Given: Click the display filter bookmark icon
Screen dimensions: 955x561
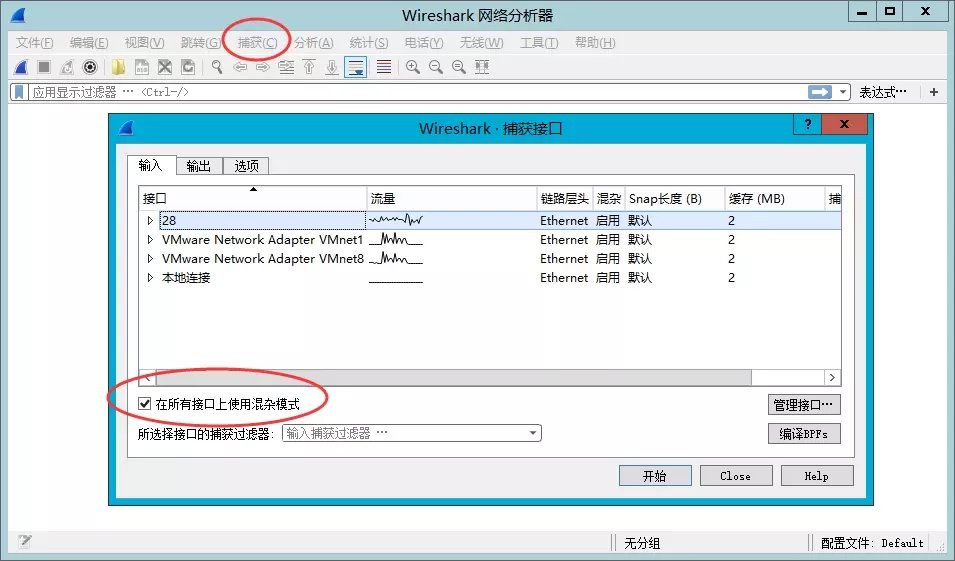Looking at the screenshot, I should 19,92.
